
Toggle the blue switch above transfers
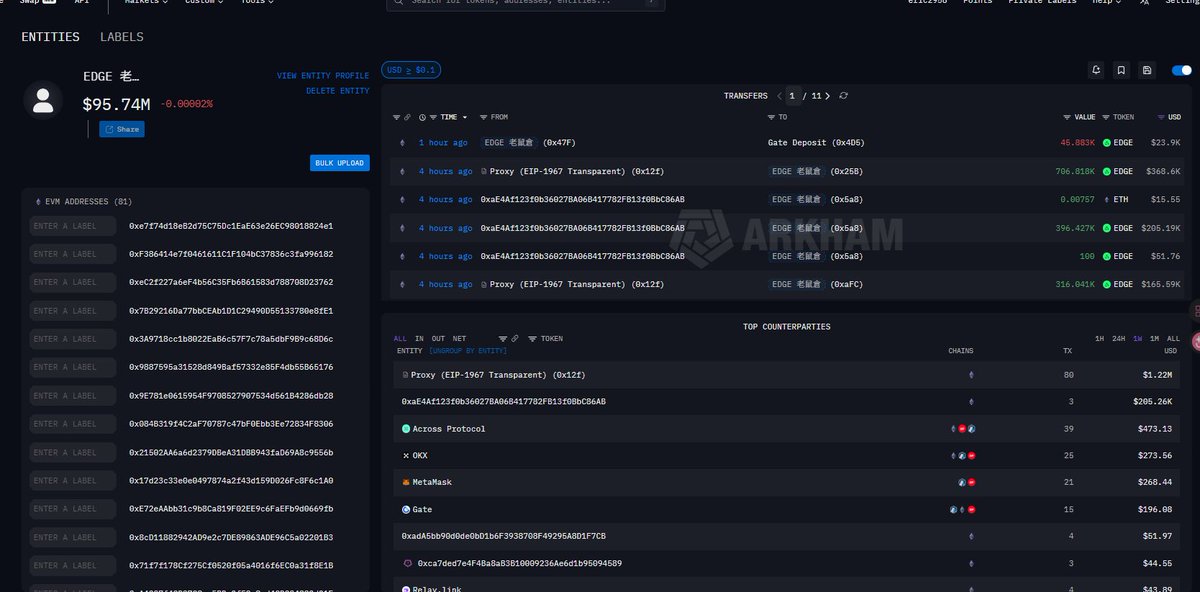1181,70
